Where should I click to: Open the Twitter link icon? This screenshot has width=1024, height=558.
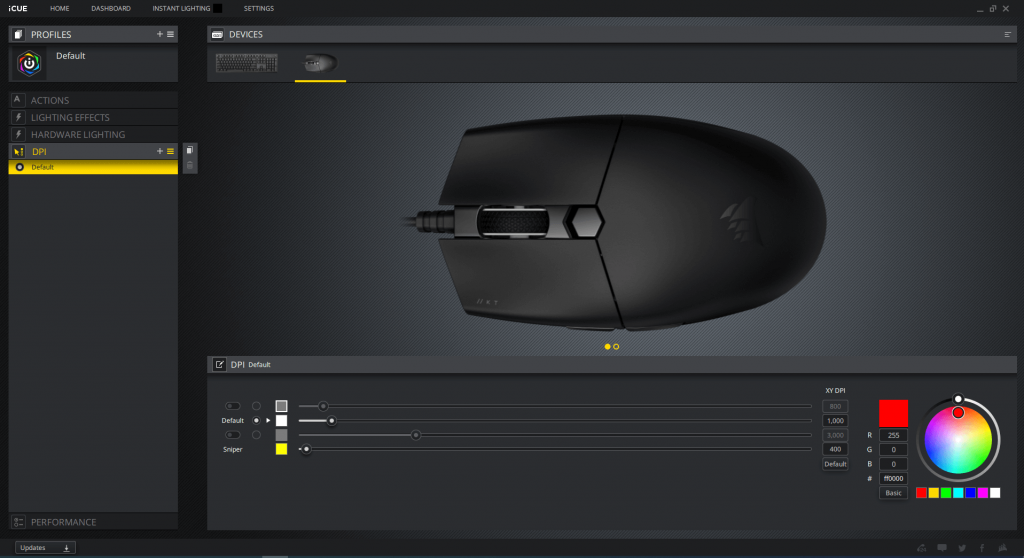962,548
